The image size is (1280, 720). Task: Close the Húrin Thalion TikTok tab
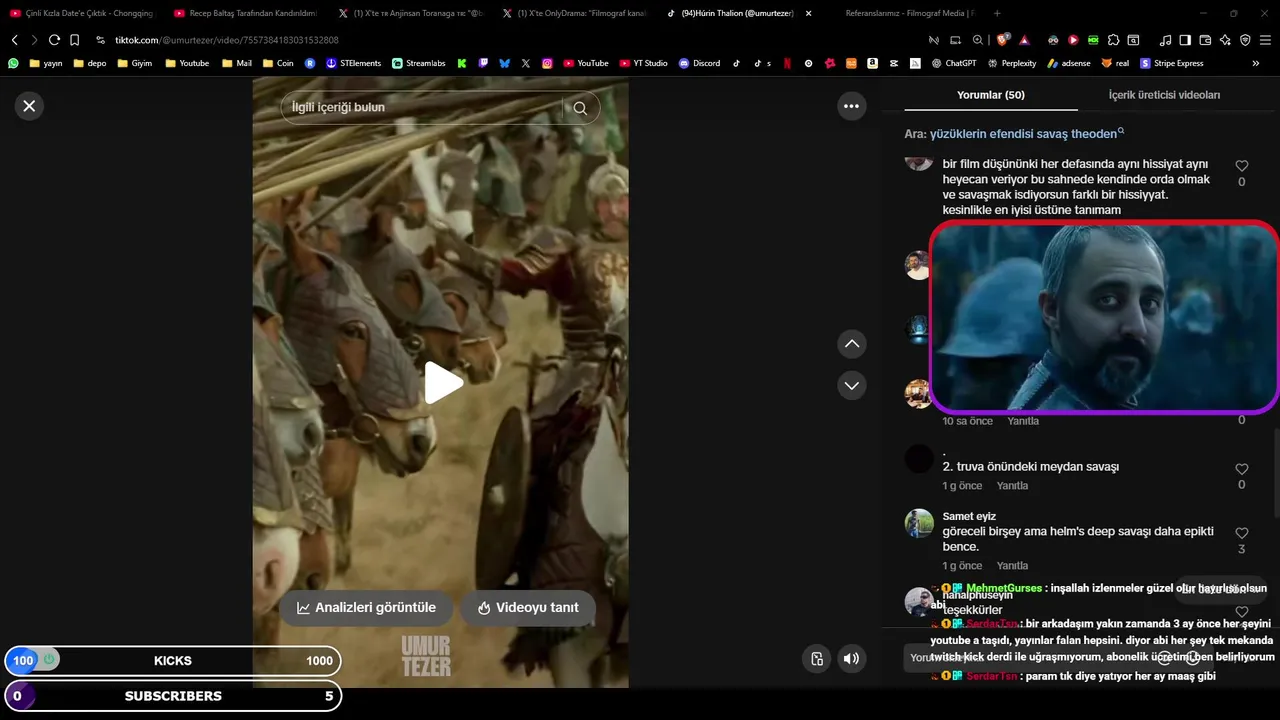click(808, 13)
